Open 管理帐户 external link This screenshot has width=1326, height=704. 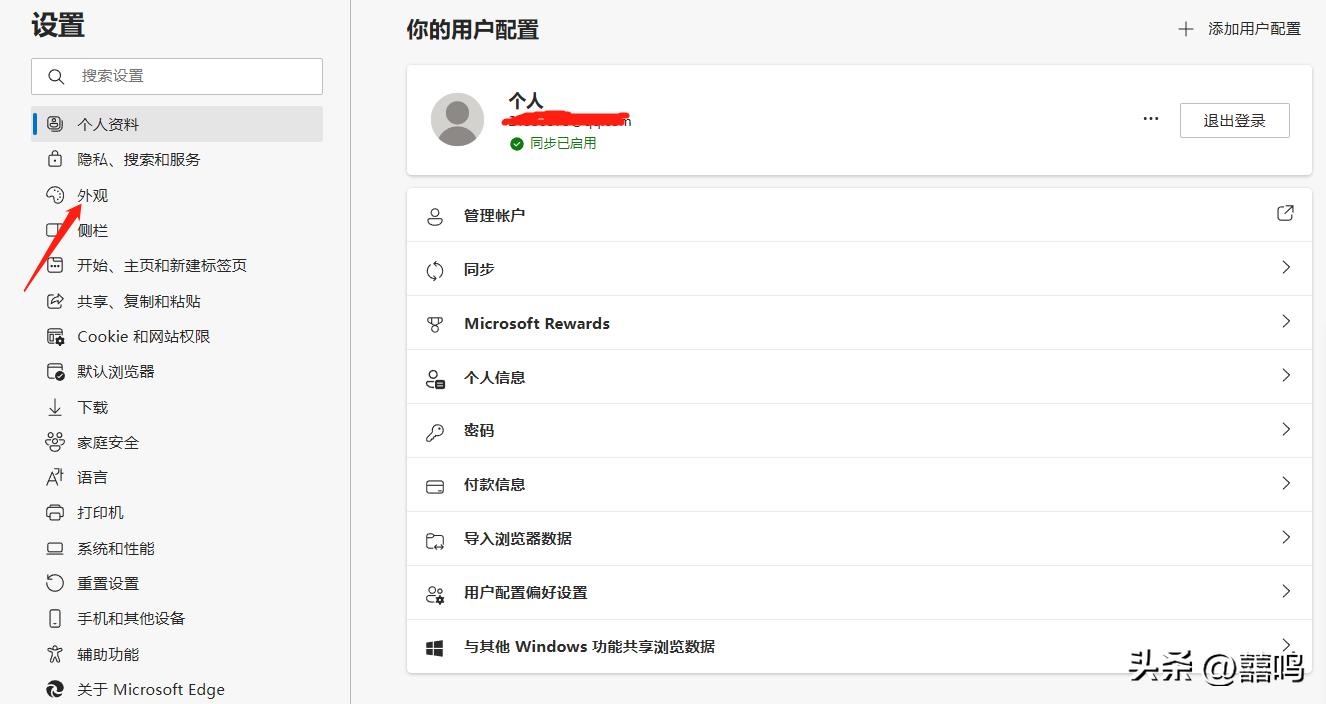pos(1286,213)
